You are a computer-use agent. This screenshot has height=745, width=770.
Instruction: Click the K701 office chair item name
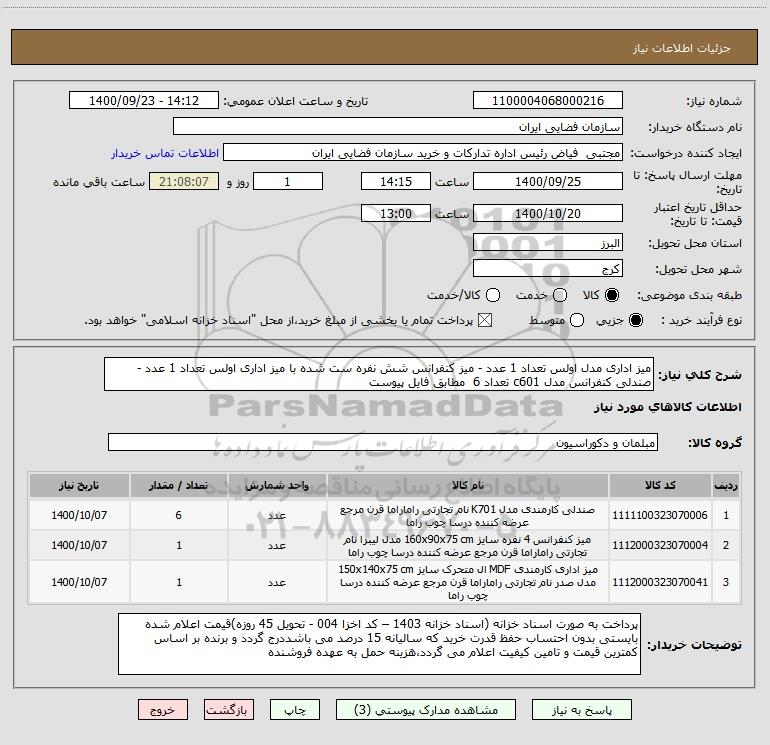(468, 516)
